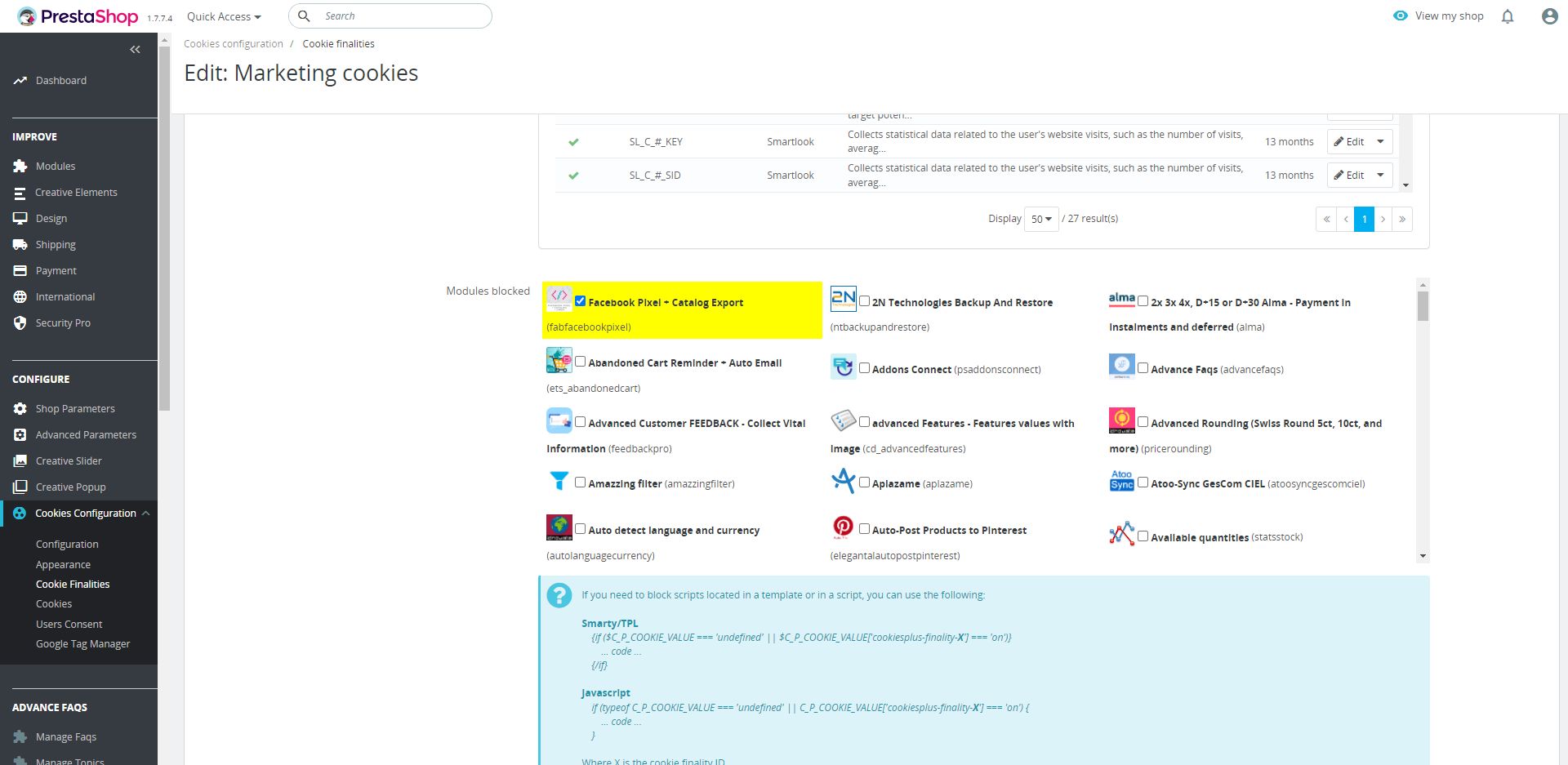Check the Advance Faqs checkbox
Image resolution: width=1568 pixels, height=765 pixels.
pyautogui.click(x=1143, y=368)
